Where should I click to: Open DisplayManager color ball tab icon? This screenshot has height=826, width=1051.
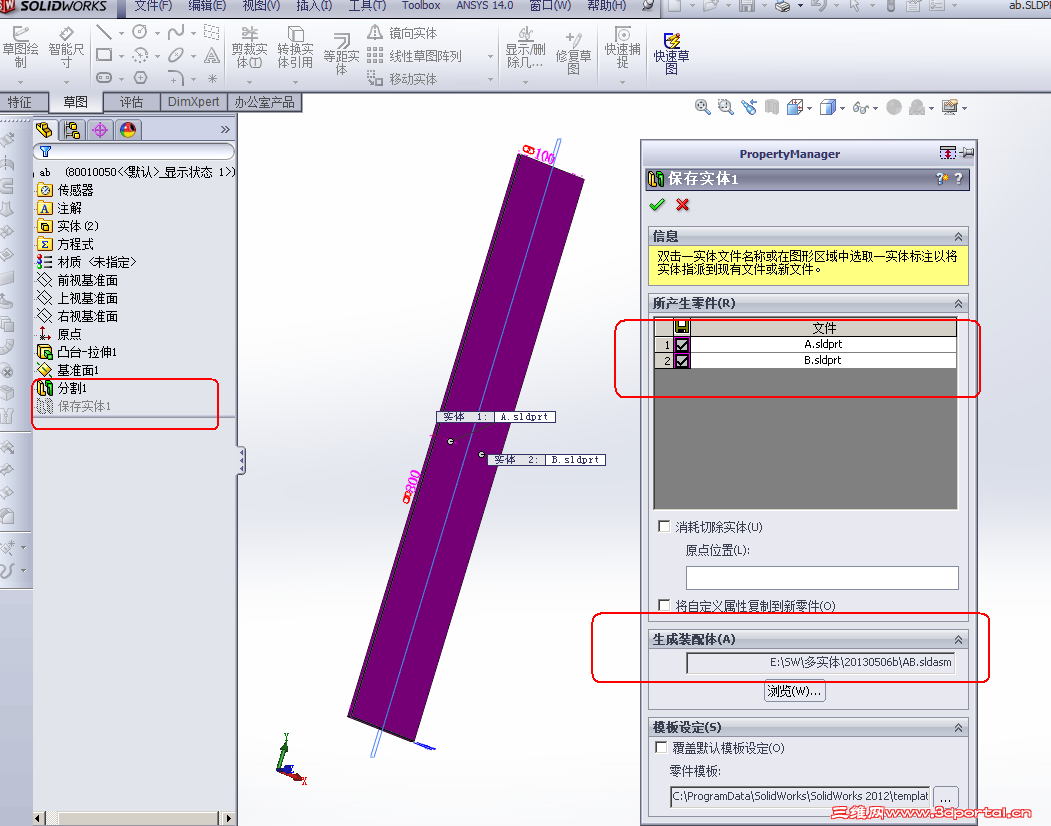pos(128,130)
